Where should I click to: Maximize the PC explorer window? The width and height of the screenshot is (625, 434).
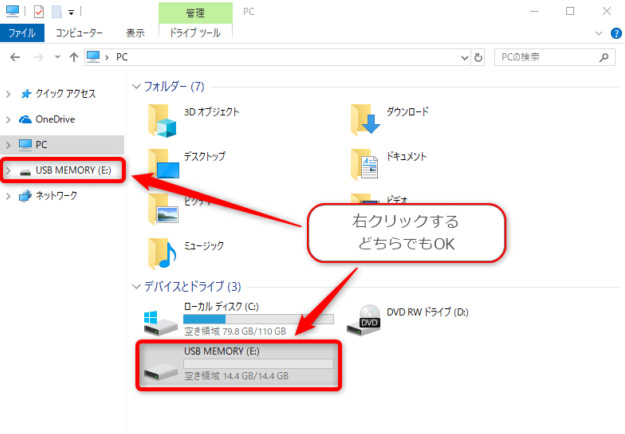[570, 11]
